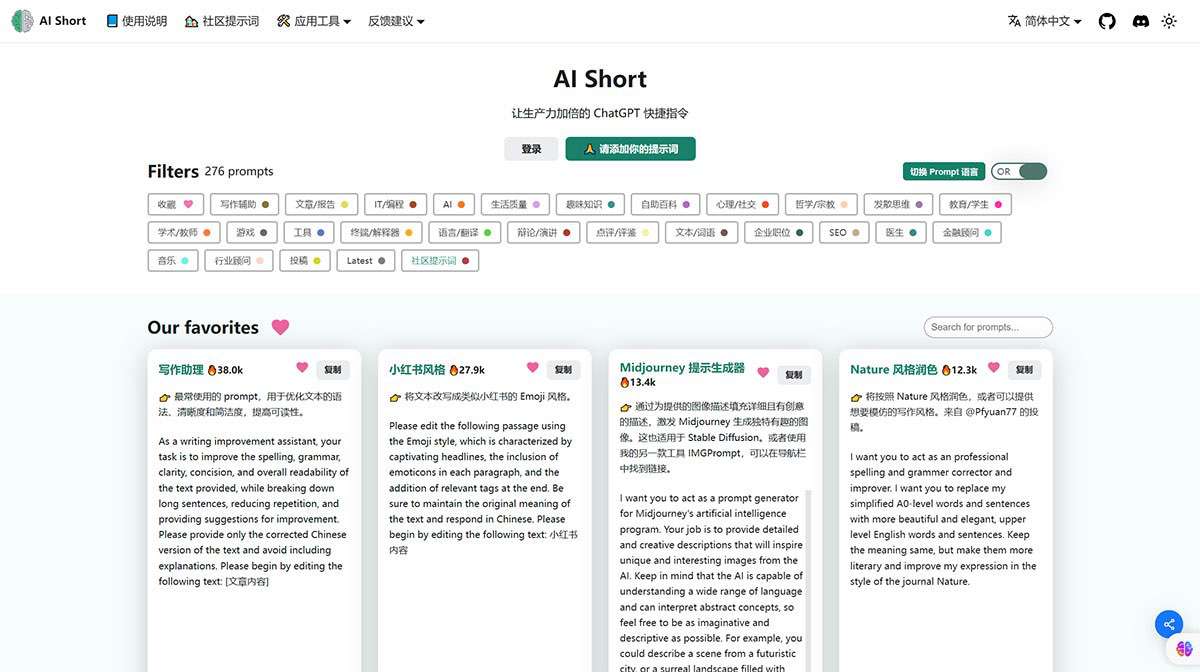Toggle the 企业职位 filter tag
This screenshot has height=672, width=1200.
pos(779,232)
